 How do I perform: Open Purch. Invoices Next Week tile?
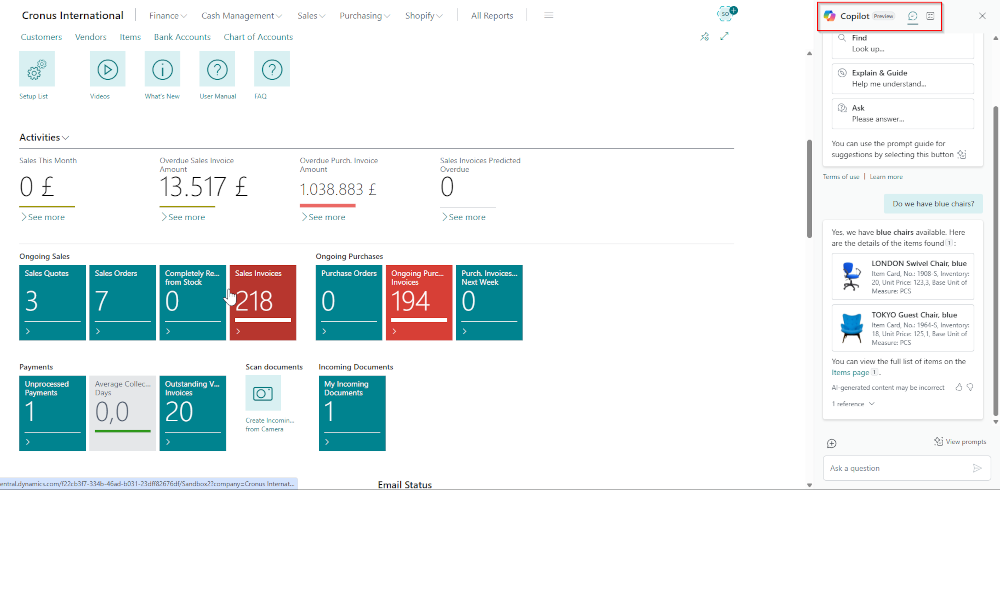(489, 302)
